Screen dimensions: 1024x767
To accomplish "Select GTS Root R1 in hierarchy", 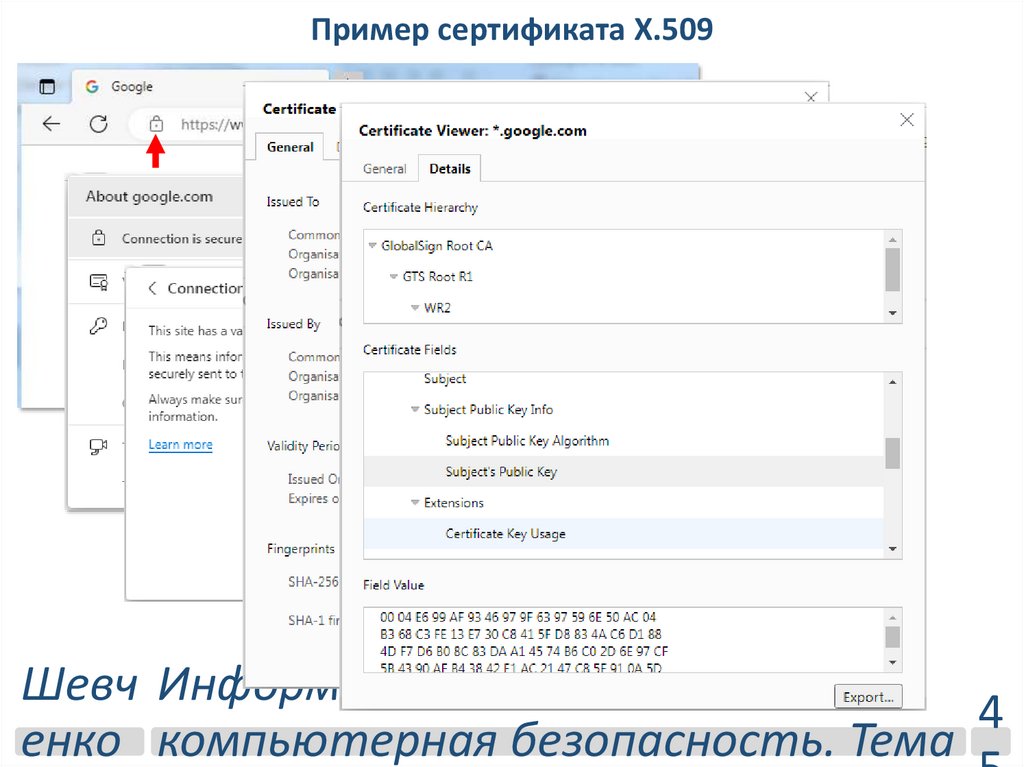I will pyautogui.click(x=438, y=276).
